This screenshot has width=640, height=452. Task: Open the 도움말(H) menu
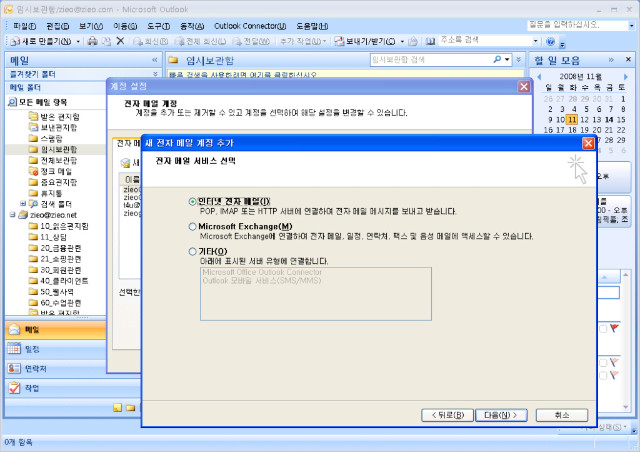312,26
